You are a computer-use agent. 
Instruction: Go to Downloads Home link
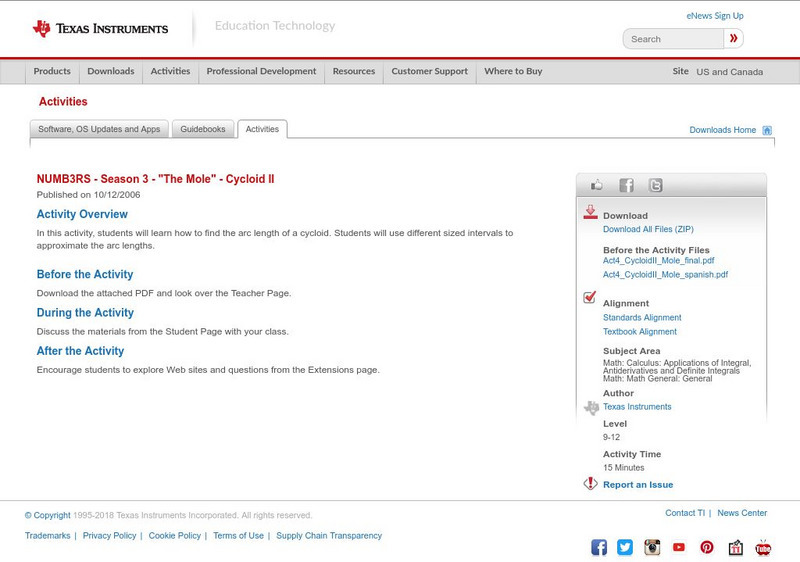point(722,130)
